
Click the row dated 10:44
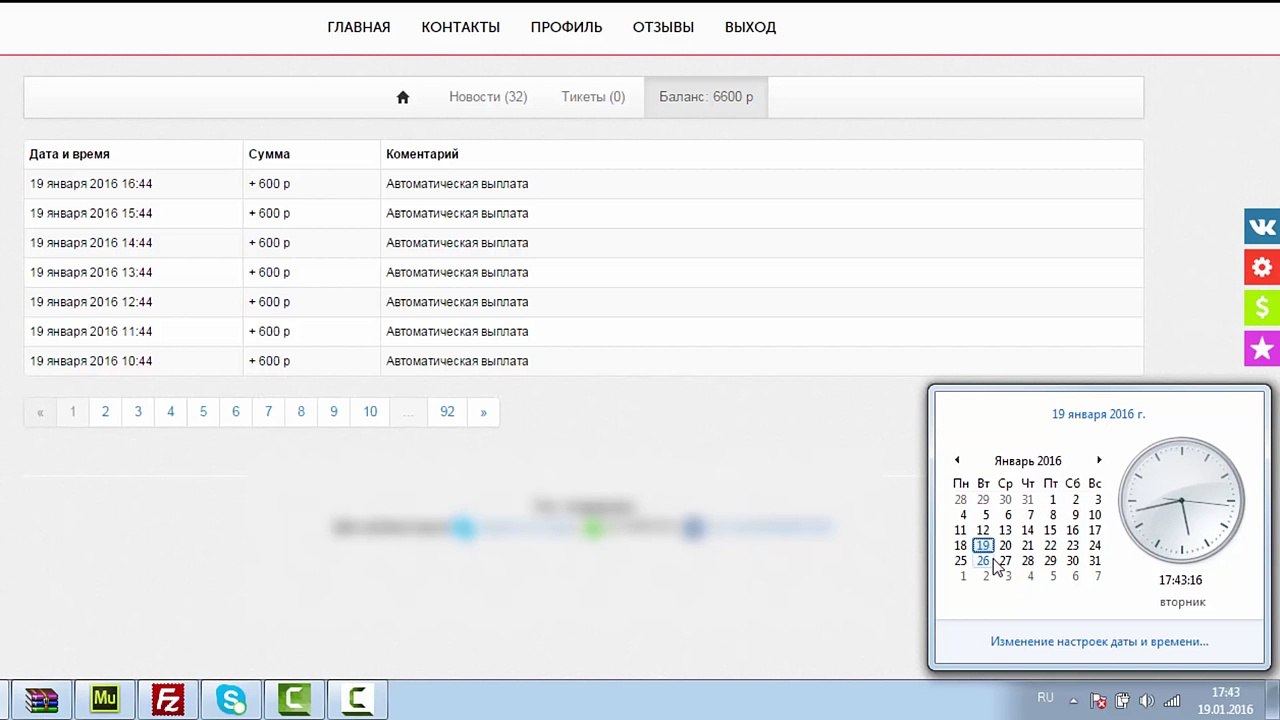tap(583, 361)
